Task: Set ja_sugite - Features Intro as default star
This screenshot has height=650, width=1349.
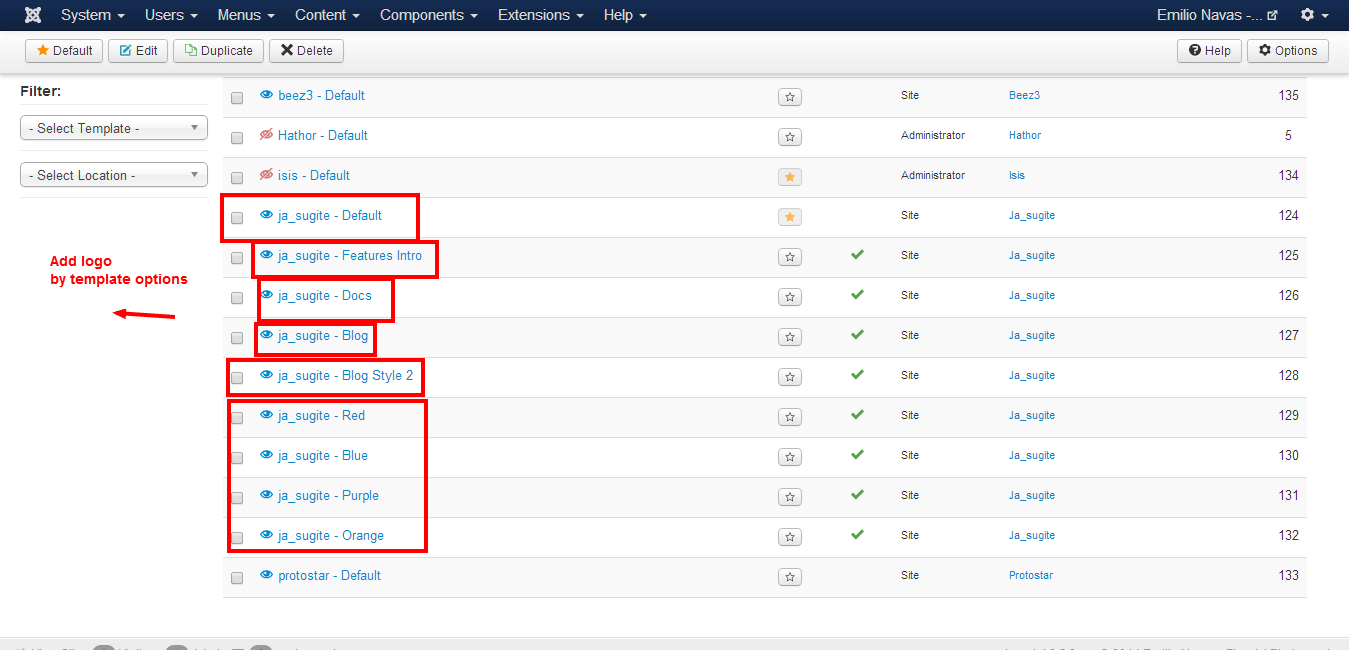Action: (790, 257)
